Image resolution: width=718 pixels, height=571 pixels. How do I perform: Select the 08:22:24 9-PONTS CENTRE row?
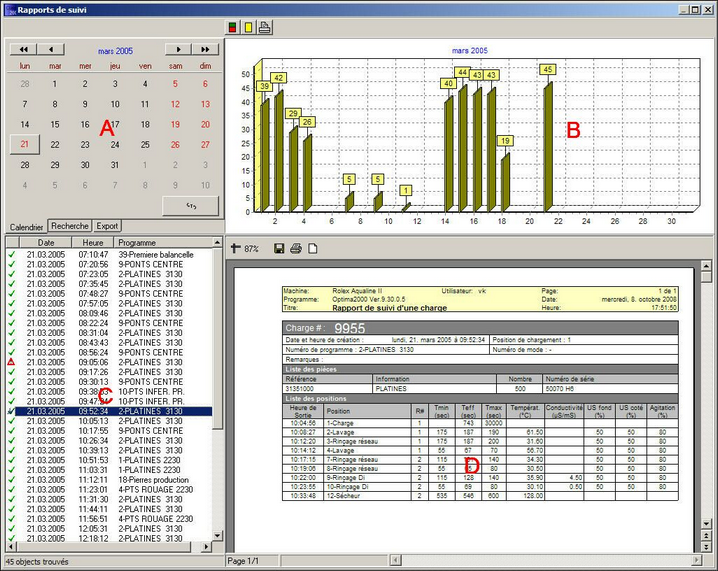(110, 323)
